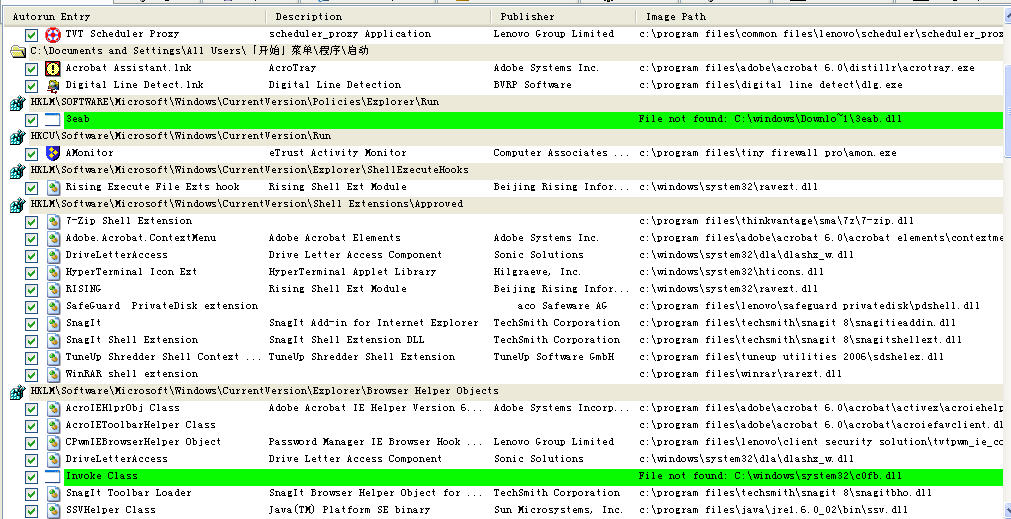Click 'Computer Associates' publisher cell
Image resolution: width=1011 pixels, height=519 pixels.
(562, 153)
